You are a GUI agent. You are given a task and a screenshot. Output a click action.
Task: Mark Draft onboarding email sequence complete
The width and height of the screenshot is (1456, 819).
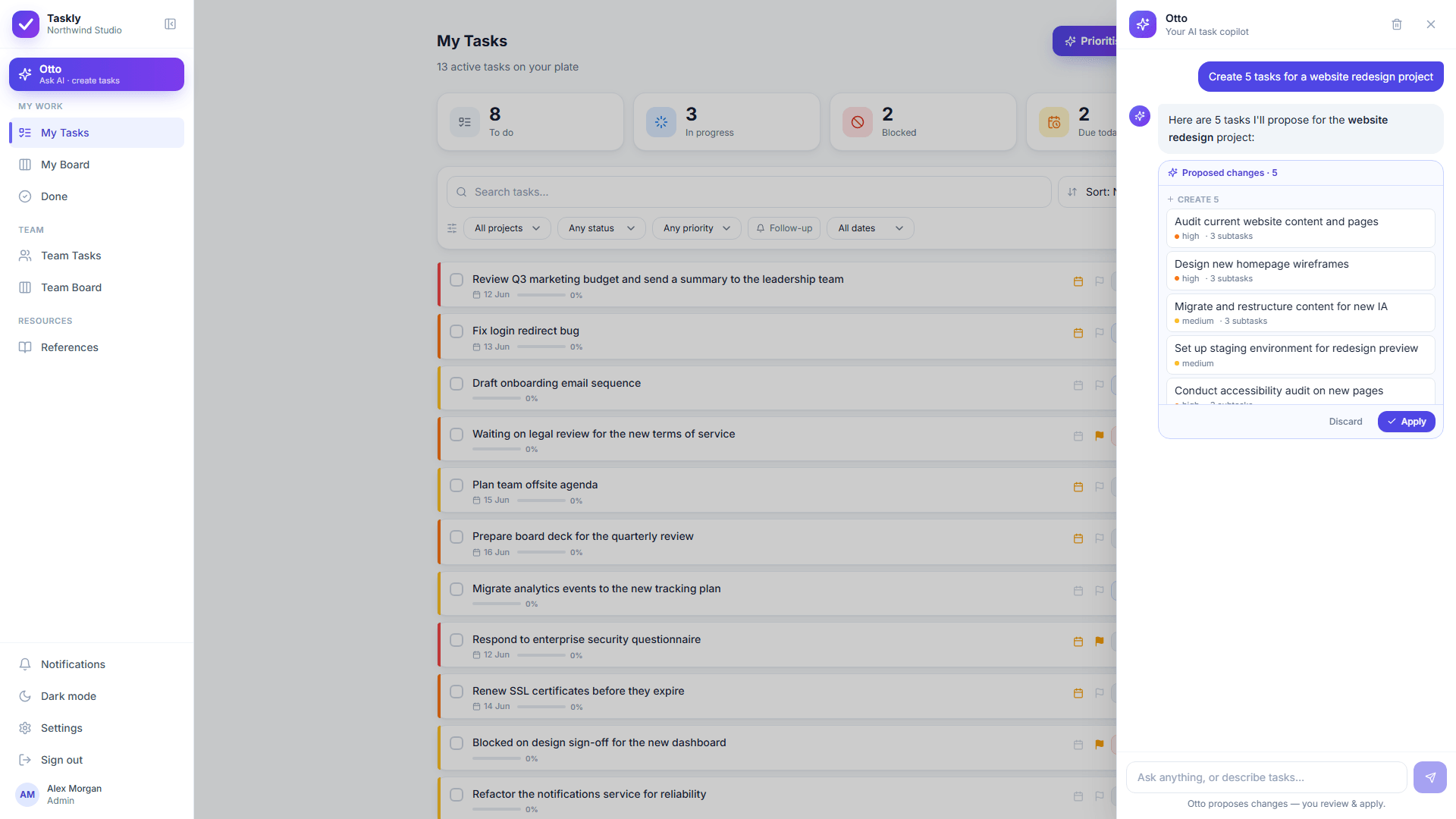point(457,384)
